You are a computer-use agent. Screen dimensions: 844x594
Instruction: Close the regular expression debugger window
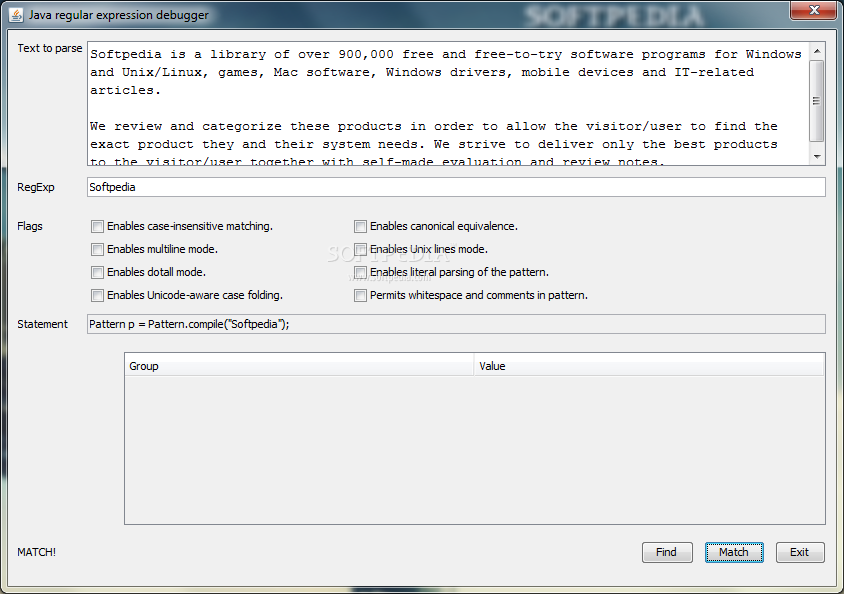click(x=814, y=10)
